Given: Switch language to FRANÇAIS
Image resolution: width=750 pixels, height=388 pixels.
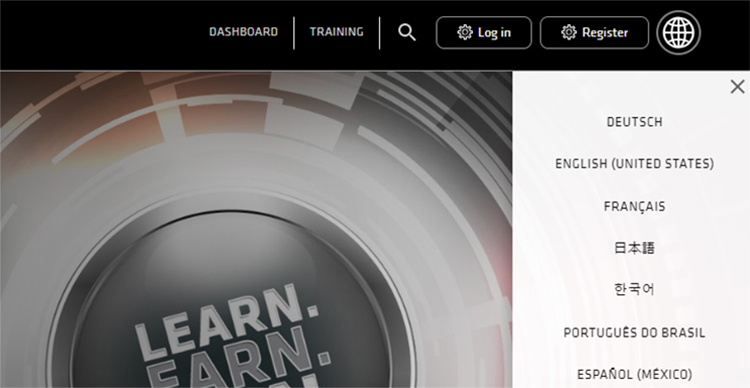Looking at the screenshot, I should tap(634, 206).
